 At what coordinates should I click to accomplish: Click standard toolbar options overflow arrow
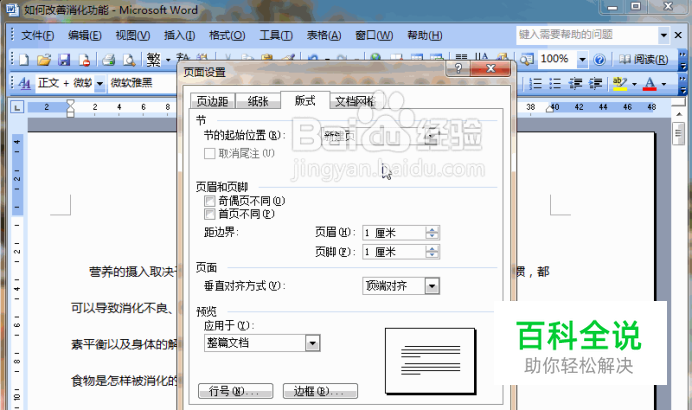(683, 60)
